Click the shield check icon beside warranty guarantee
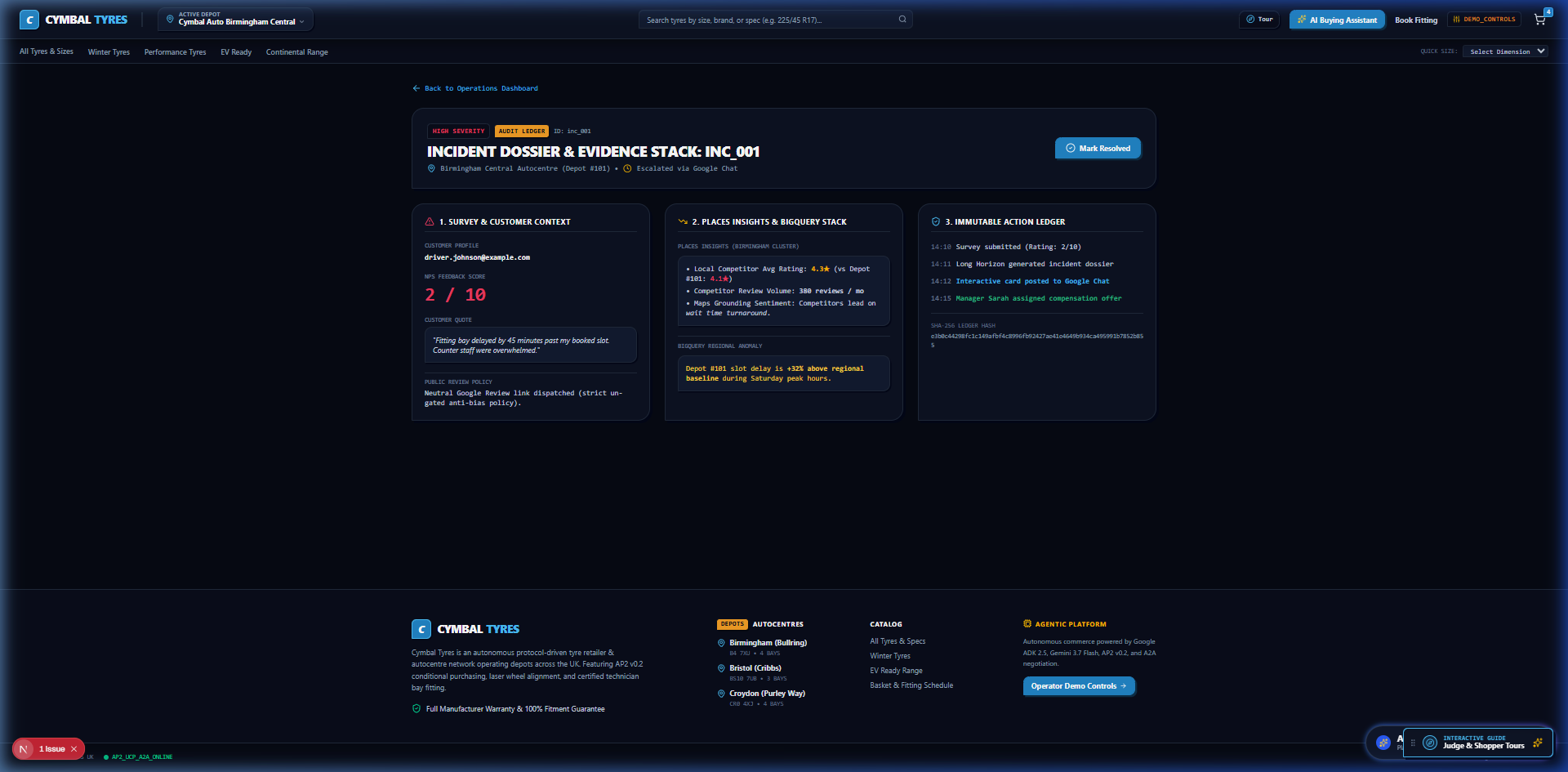The image size is (1568, 772). [416, 709]
